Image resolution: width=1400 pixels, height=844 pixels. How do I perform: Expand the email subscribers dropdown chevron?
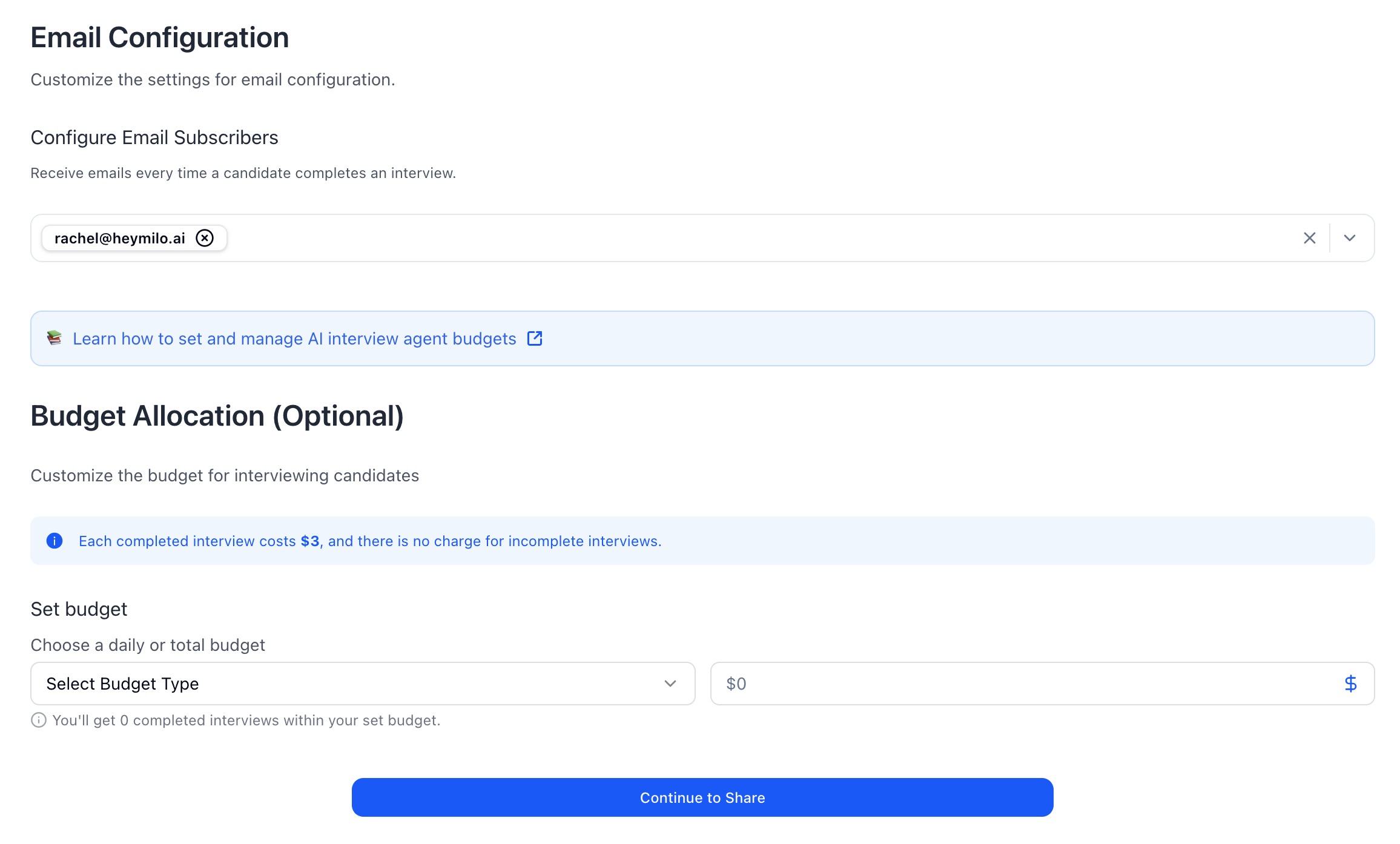[1349, 238]
